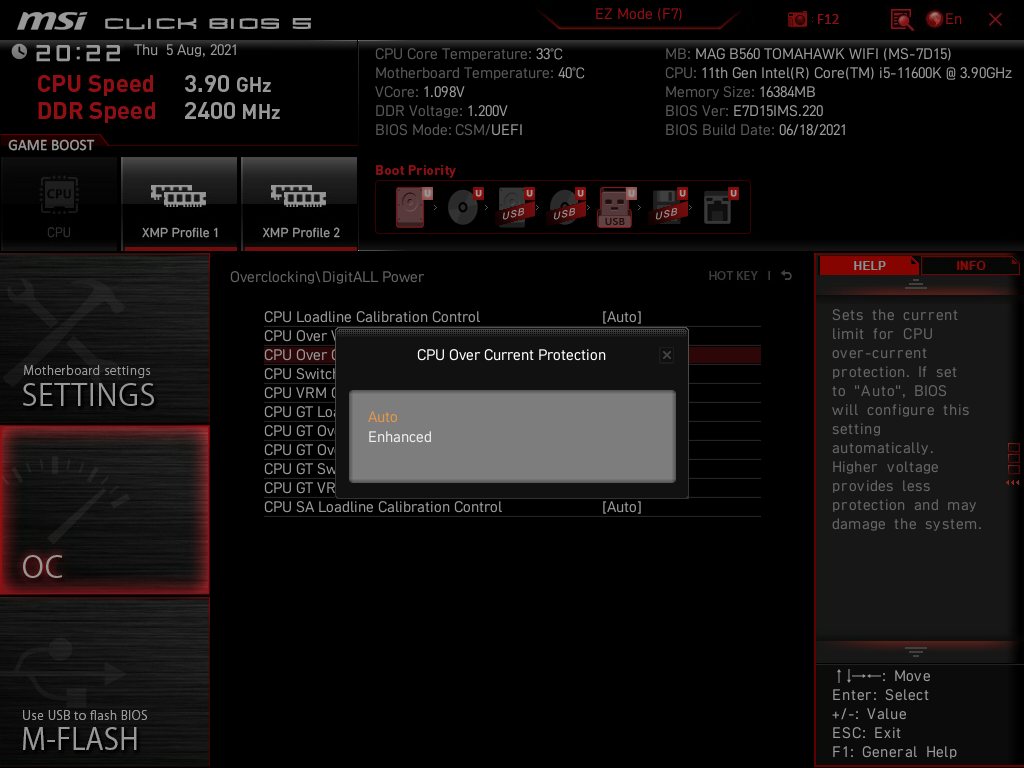The width and height of the screenshot is (1024, 768).
Task: Click the Boot Priority heading
Action: pos(415,170)
